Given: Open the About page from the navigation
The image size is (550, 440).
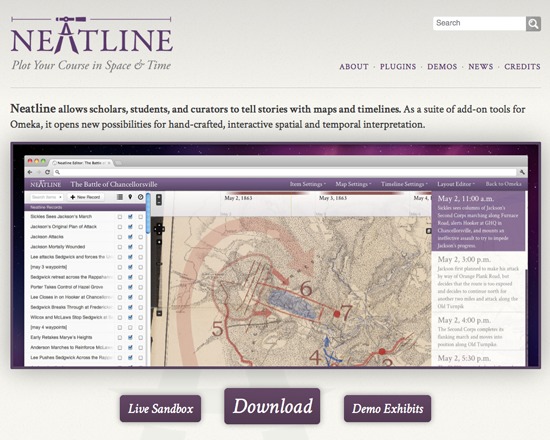Looking at the screenshot, I should pyautogui.click(x=354, y=67).
